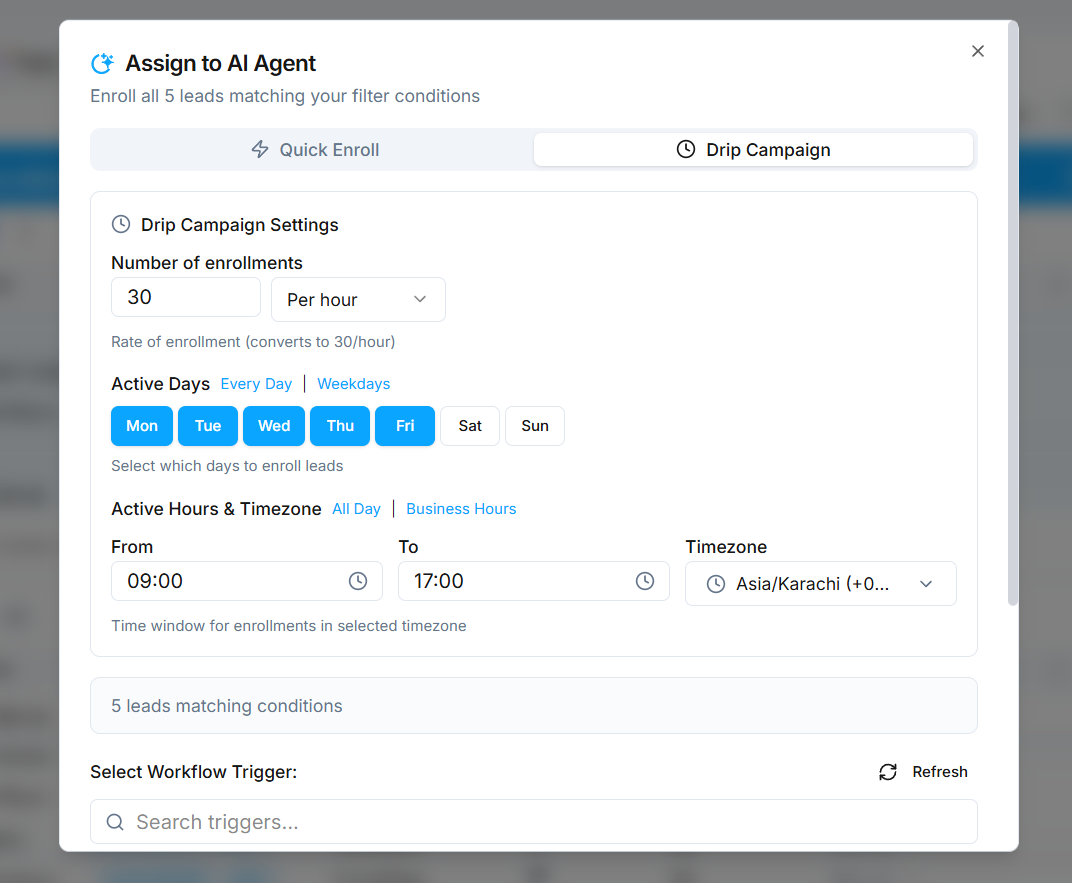Click the refresh arrows icon beside Refresh
1072x883 pixels.
coord(888,772)
